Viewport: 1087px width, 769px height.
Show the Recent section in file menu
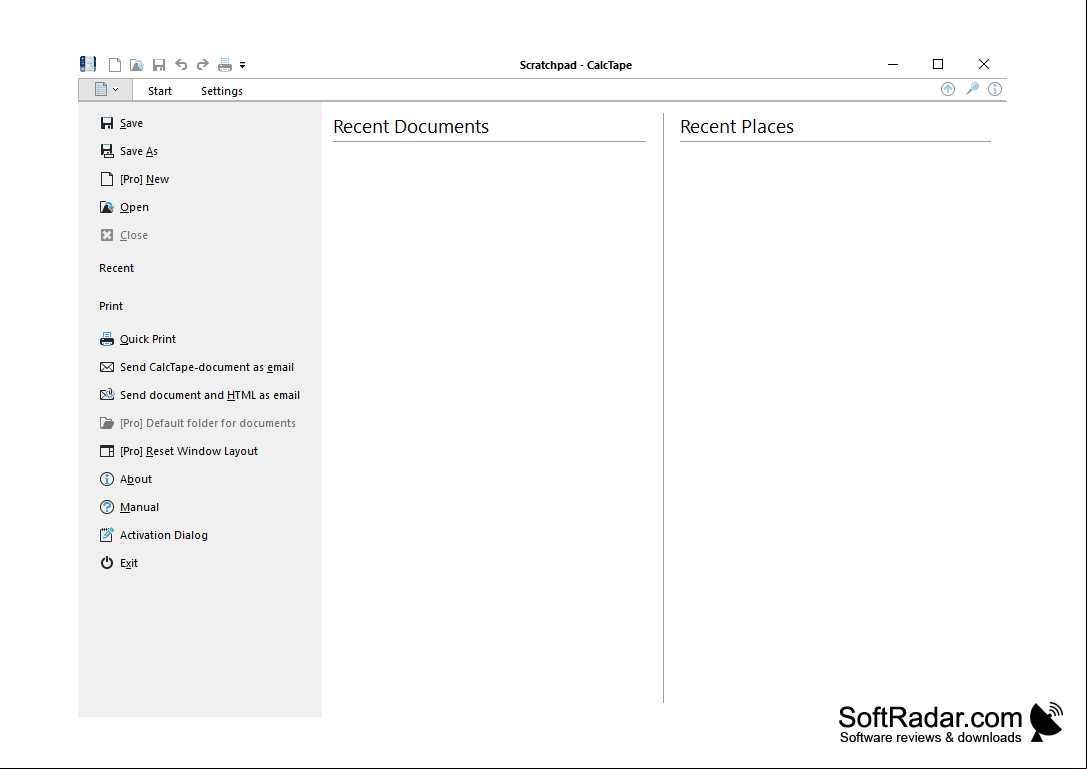[x=116, y=268]
